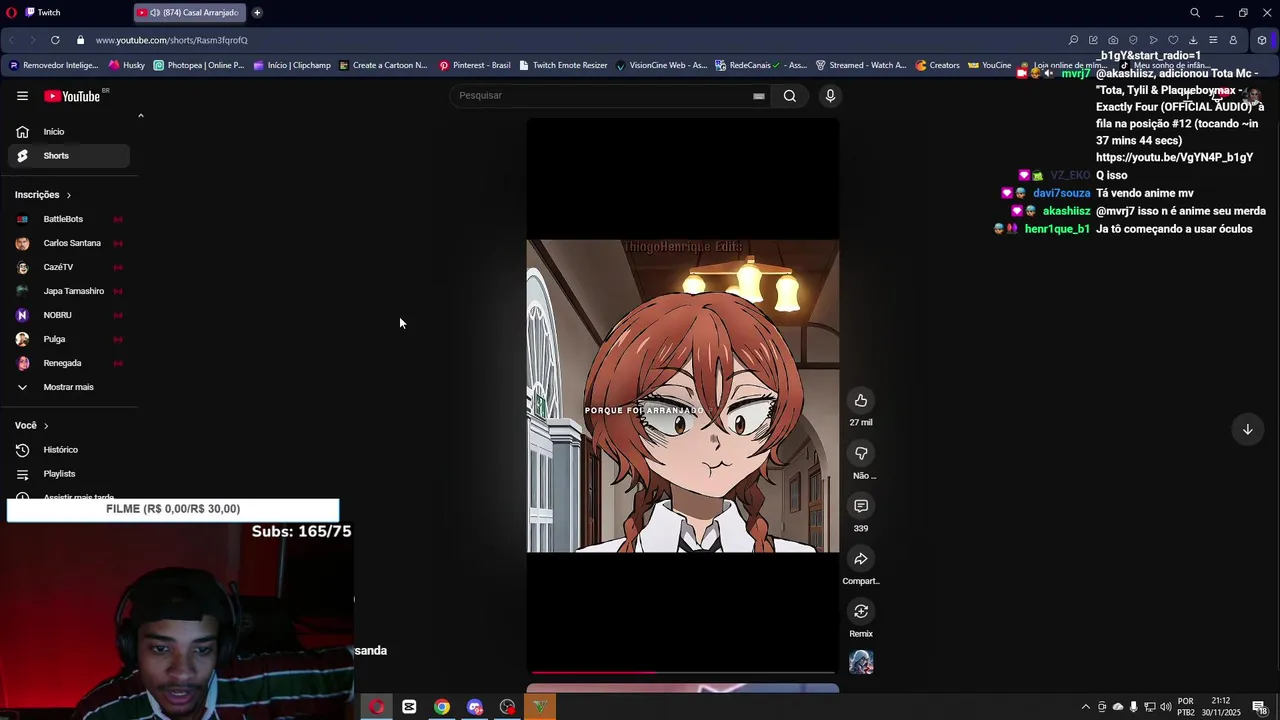Open the NOBRU channel
This screenshot has height=720, width=1280.
point(69,315)
